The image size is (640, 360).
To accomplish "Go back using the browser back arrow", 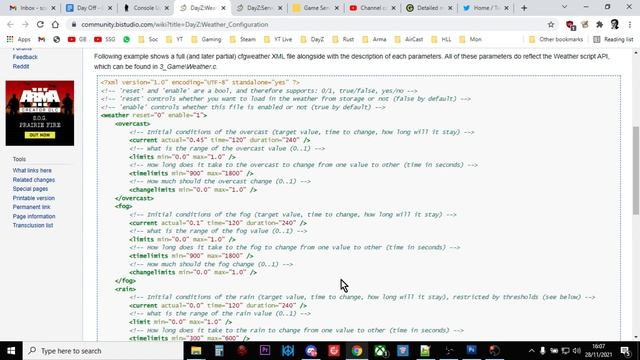I will 11,24.
